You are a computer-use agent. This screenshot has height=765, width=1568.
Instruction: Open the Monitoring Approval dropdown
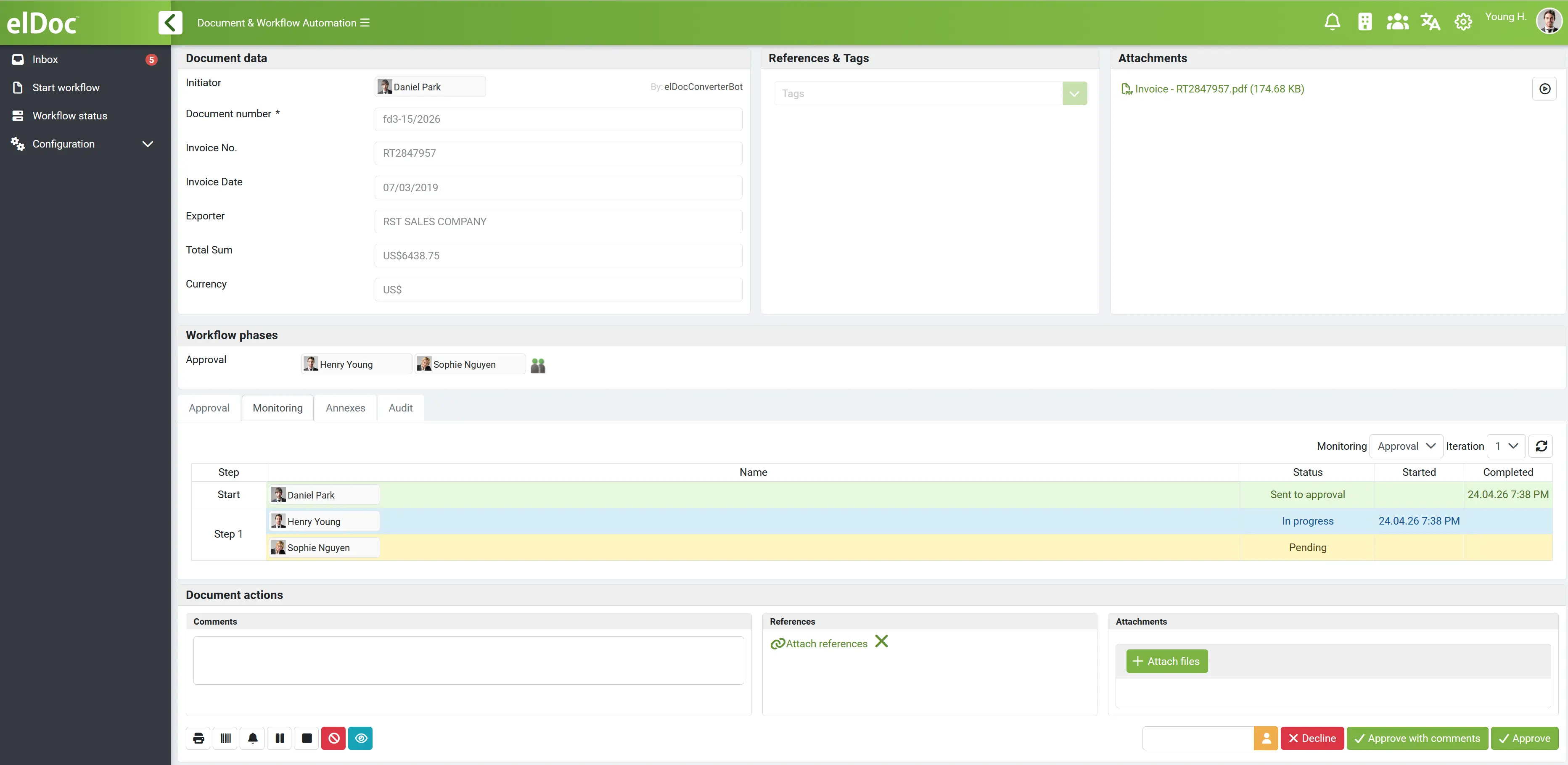pyautogui.click(x=1405, y=446)
